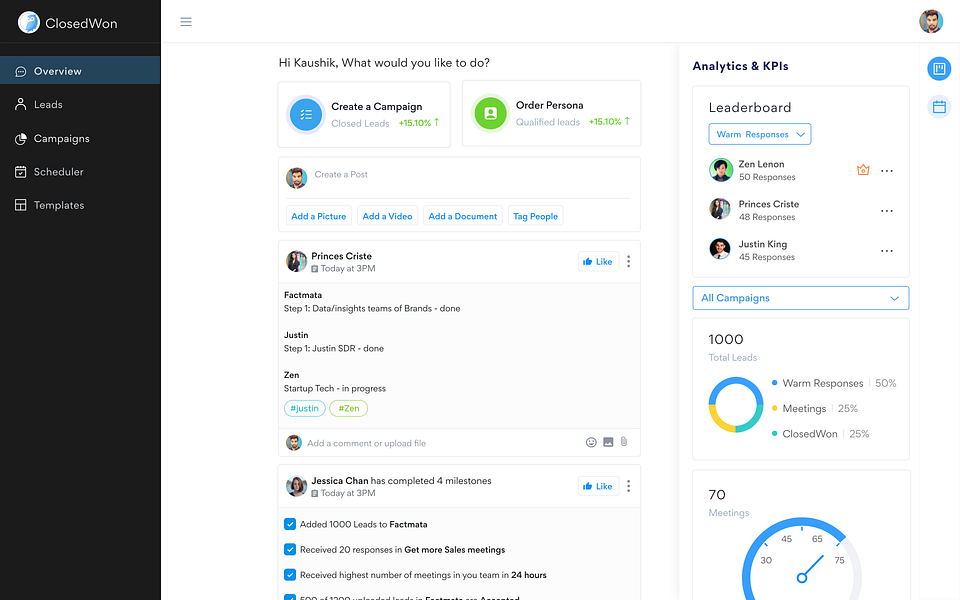Open the board panel icon in right rail
The height and width of the screenshot is (600, 960).
click(x=939, y=69)
